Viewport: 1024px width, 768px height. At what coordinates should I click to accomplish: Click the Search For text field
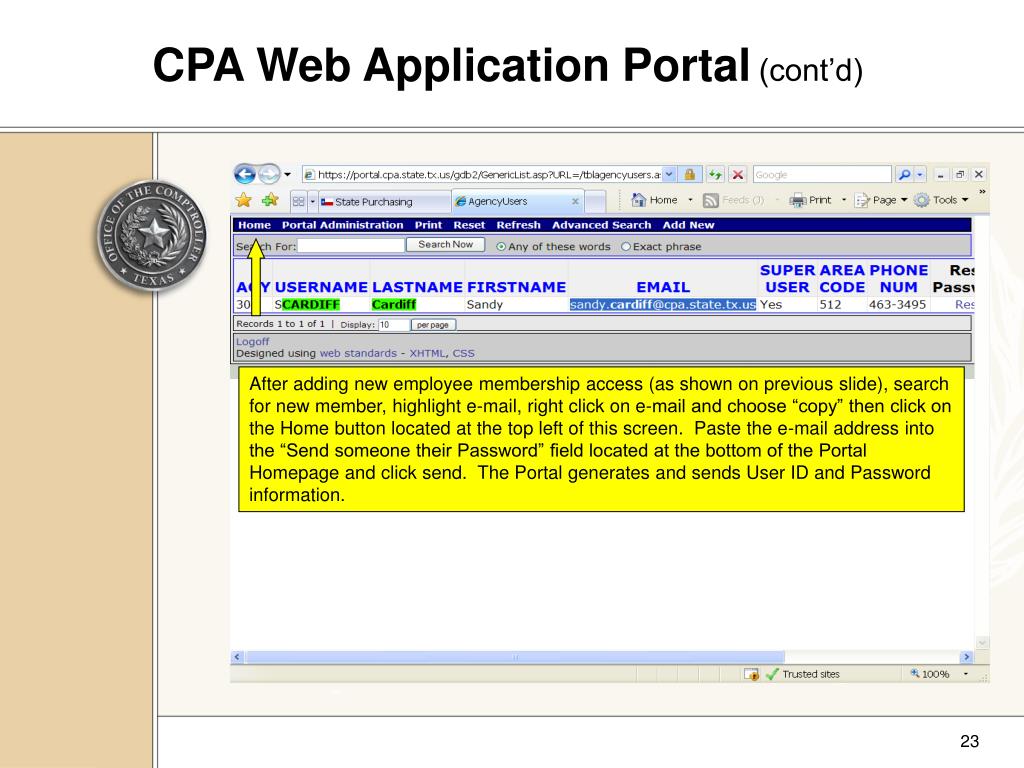(x=351, y=246)
